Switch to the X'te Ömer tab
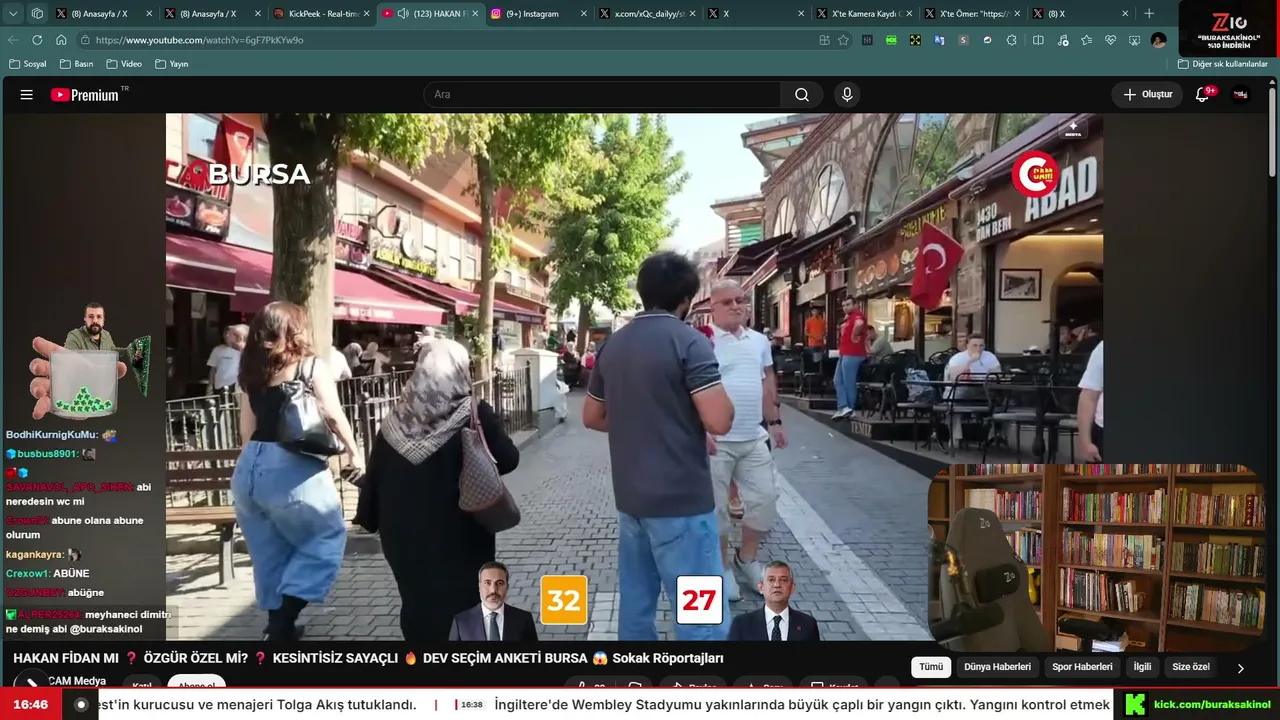 pos(974,14)
